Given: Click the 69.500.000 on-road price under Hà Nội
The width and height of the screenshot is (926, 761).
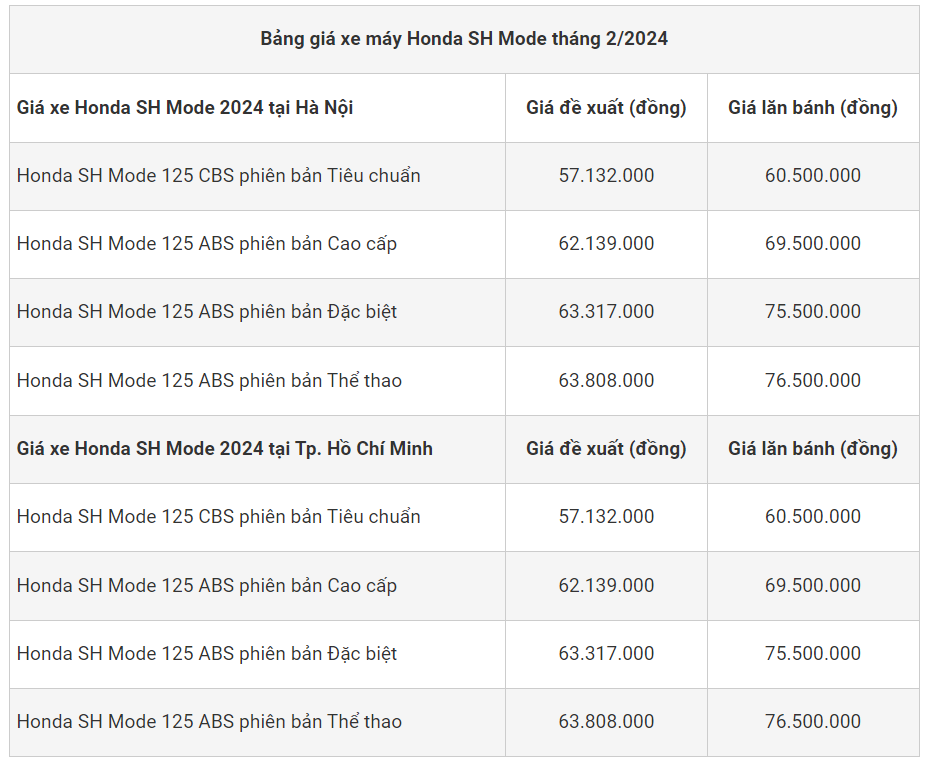Looking at the screenshot, I should (812, 243).
